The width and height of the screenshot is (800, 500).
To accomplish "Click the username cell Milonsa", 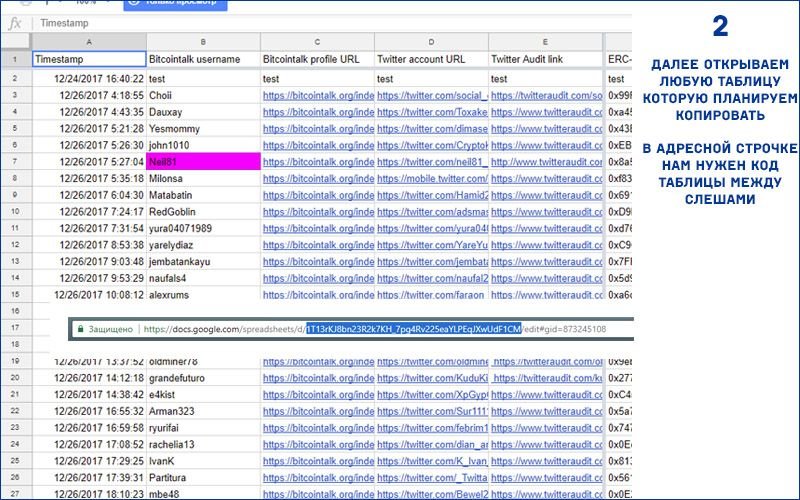I will click(x=203, y=179).
